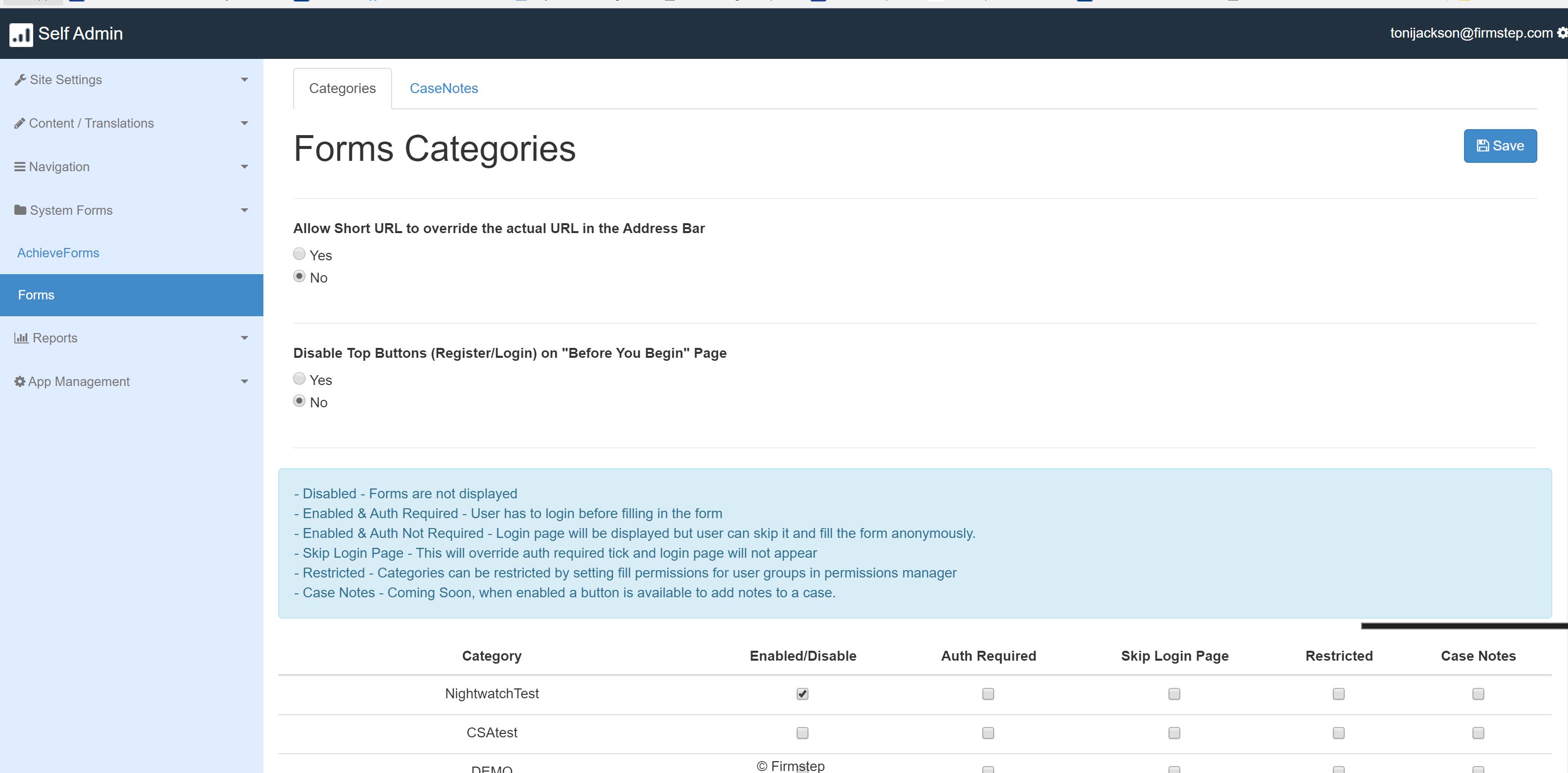
Task: Check Auth Required for CSAtest
Action: click(988, 733)
